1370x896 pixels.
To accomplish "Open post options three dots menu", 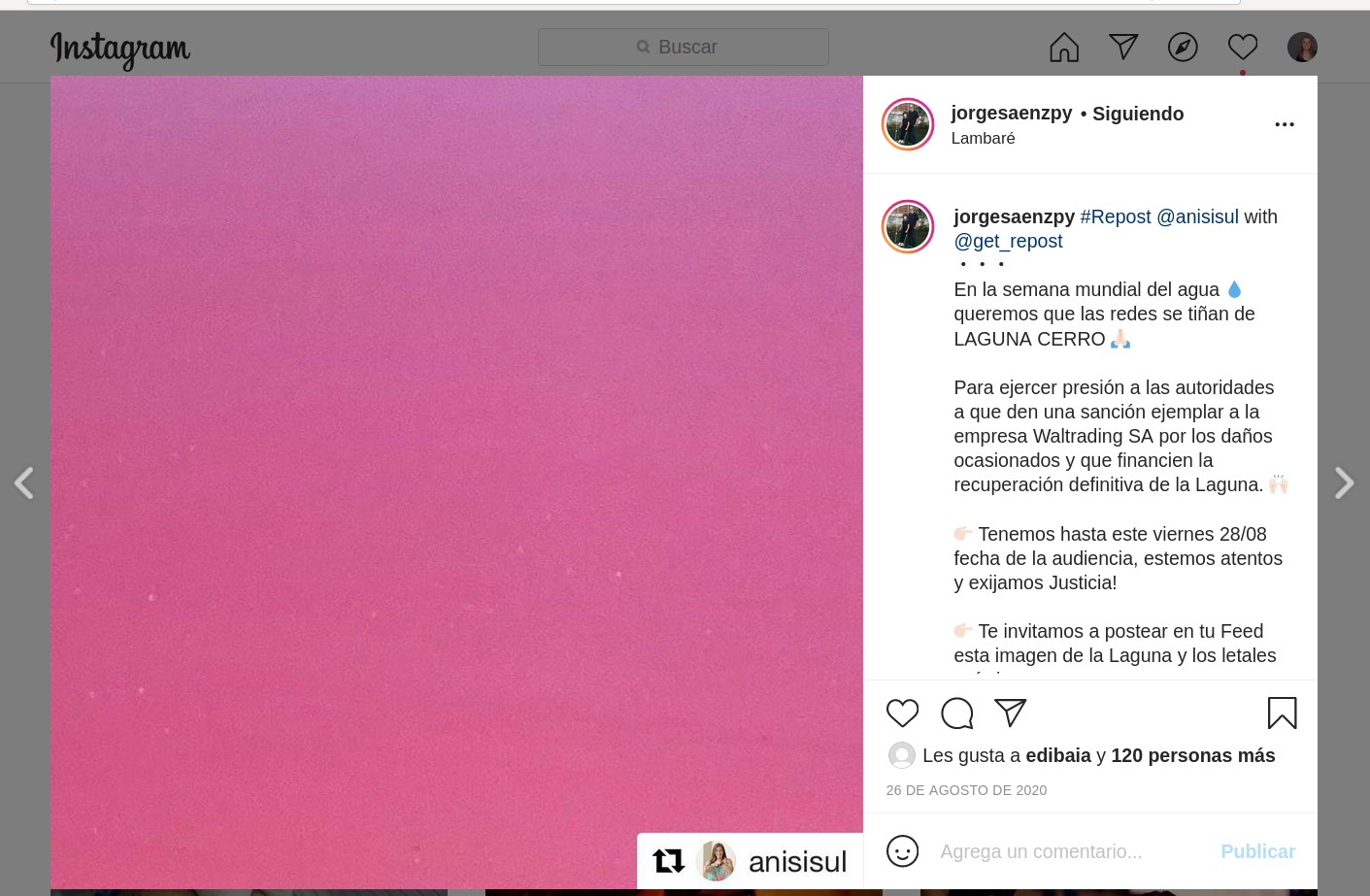I will coord(1285,124).
